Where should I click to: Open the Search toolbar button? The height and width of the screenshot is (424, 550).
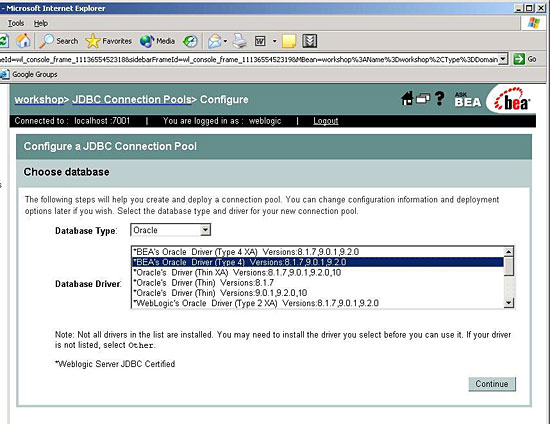(x=59, y=41)
